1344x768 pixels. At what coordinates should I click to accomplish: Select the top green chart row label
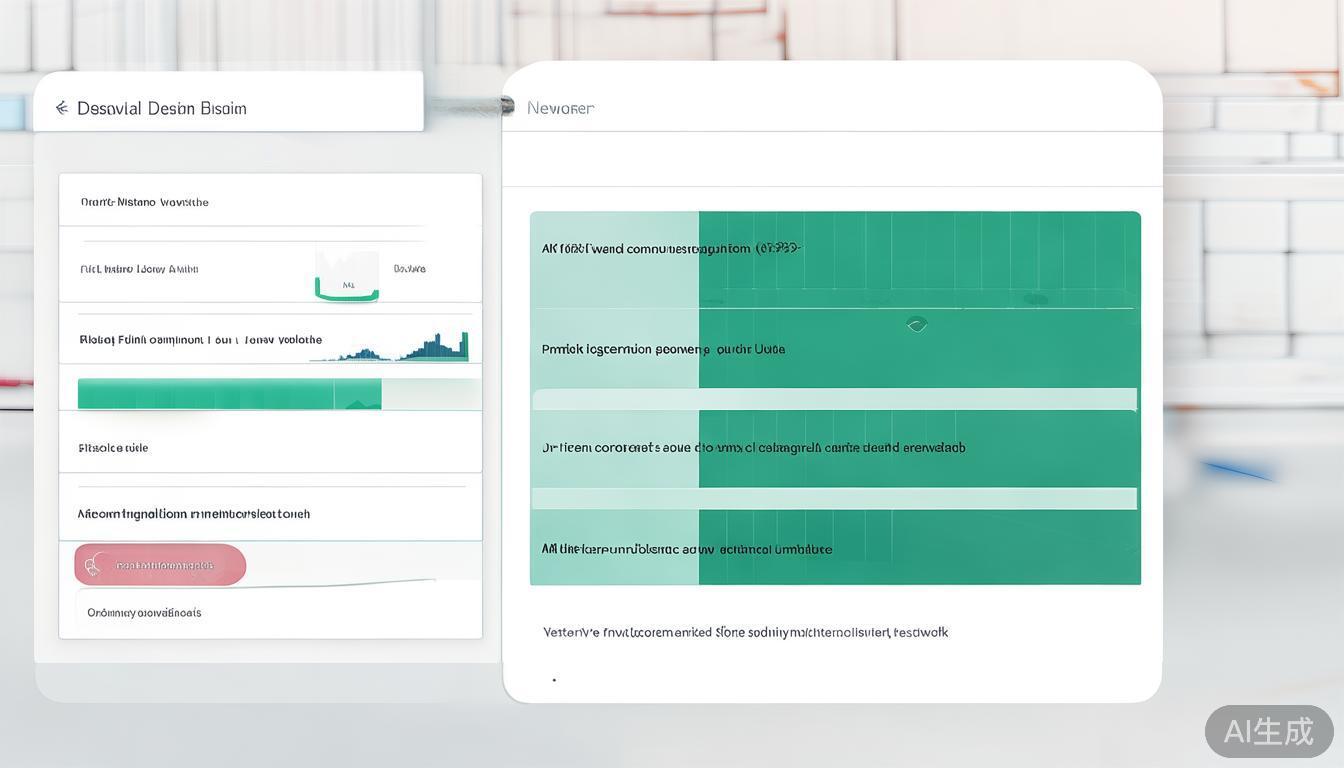(x=670, y=249)
